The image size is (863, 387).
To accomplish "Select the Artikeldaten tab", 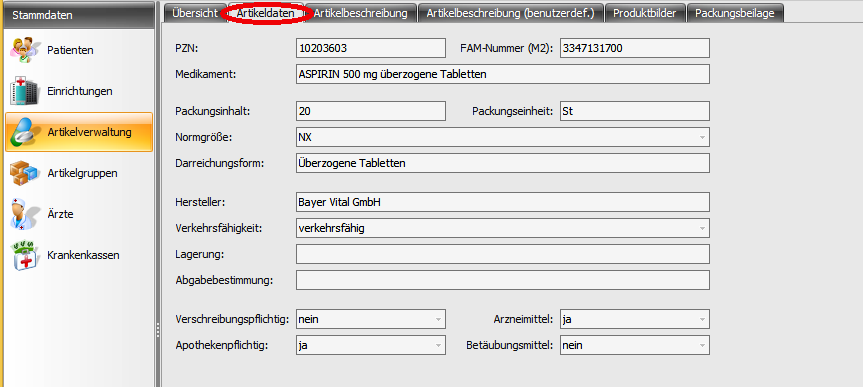I will coord(266,13).
